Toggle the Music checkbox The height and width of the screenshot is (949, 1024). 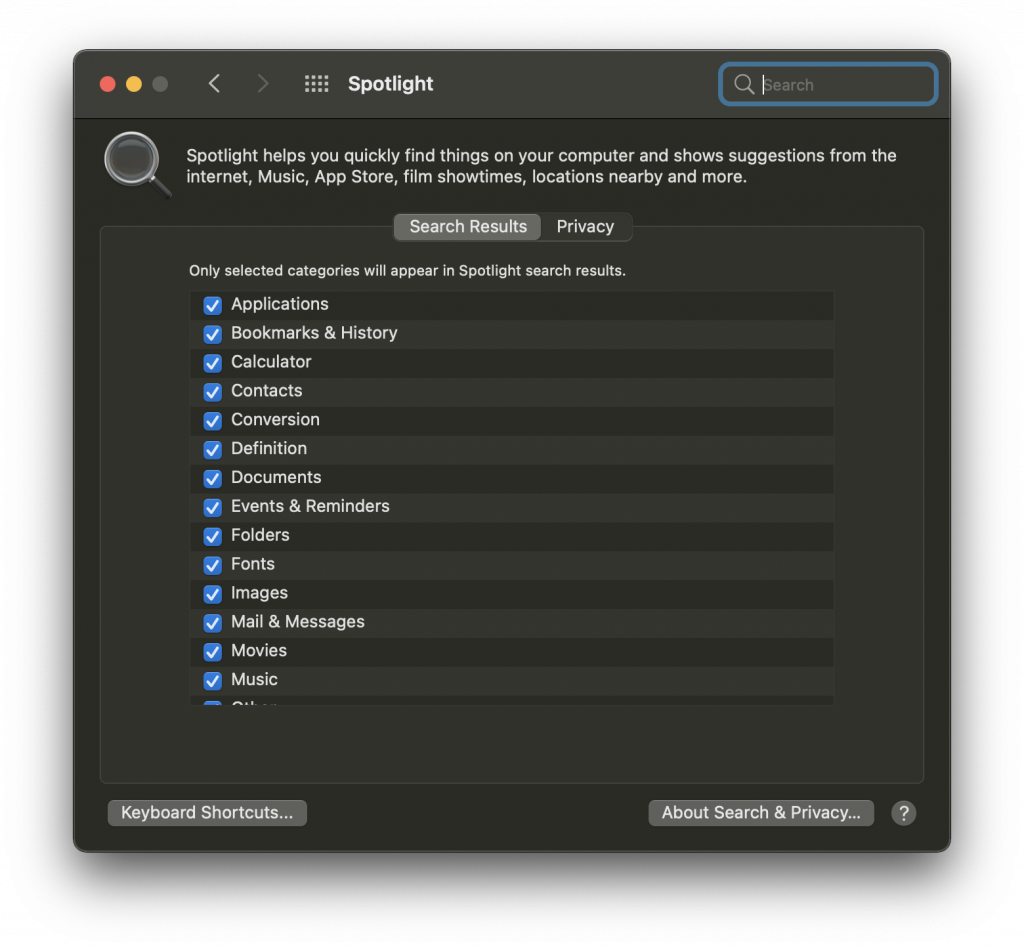pos(212,681)
